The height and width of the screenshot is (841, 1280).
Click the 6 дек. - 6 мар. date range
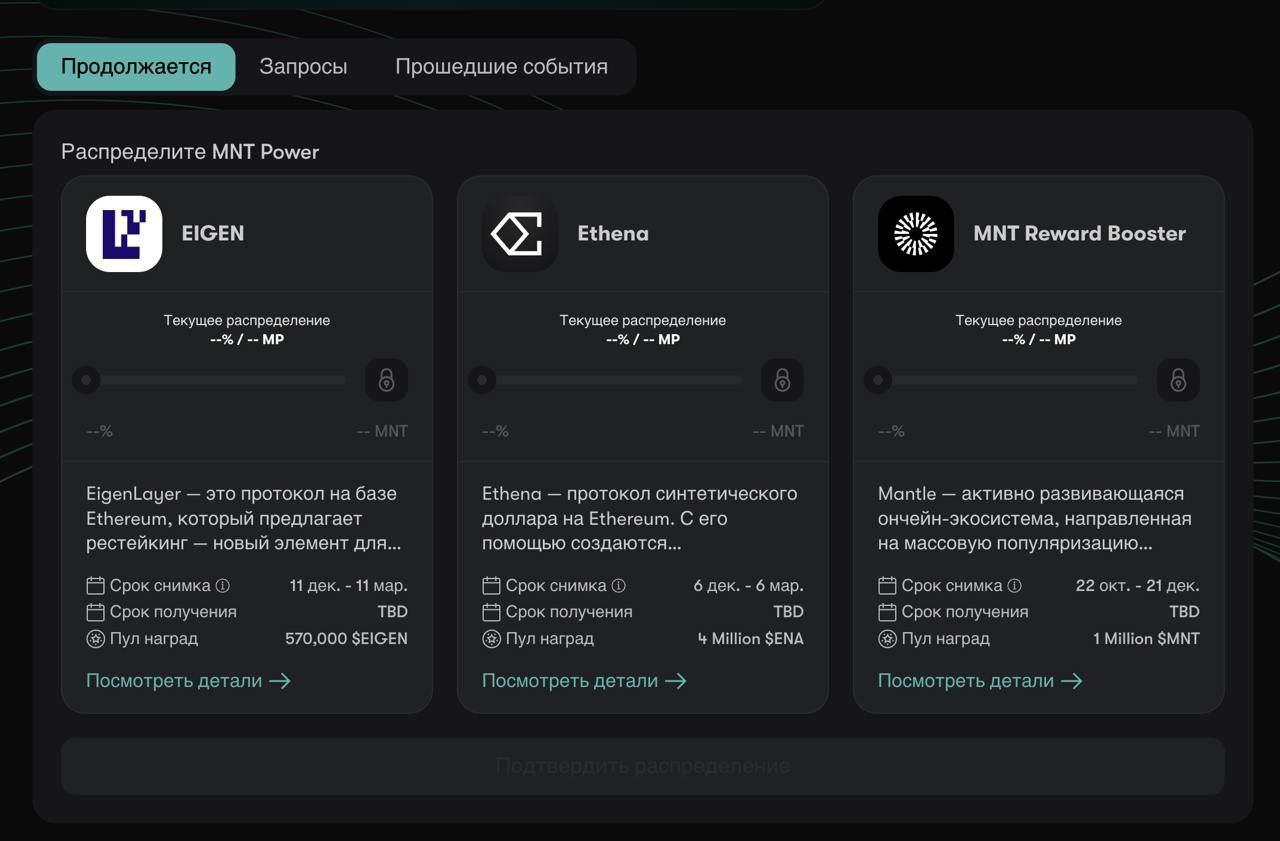[749, 586]
